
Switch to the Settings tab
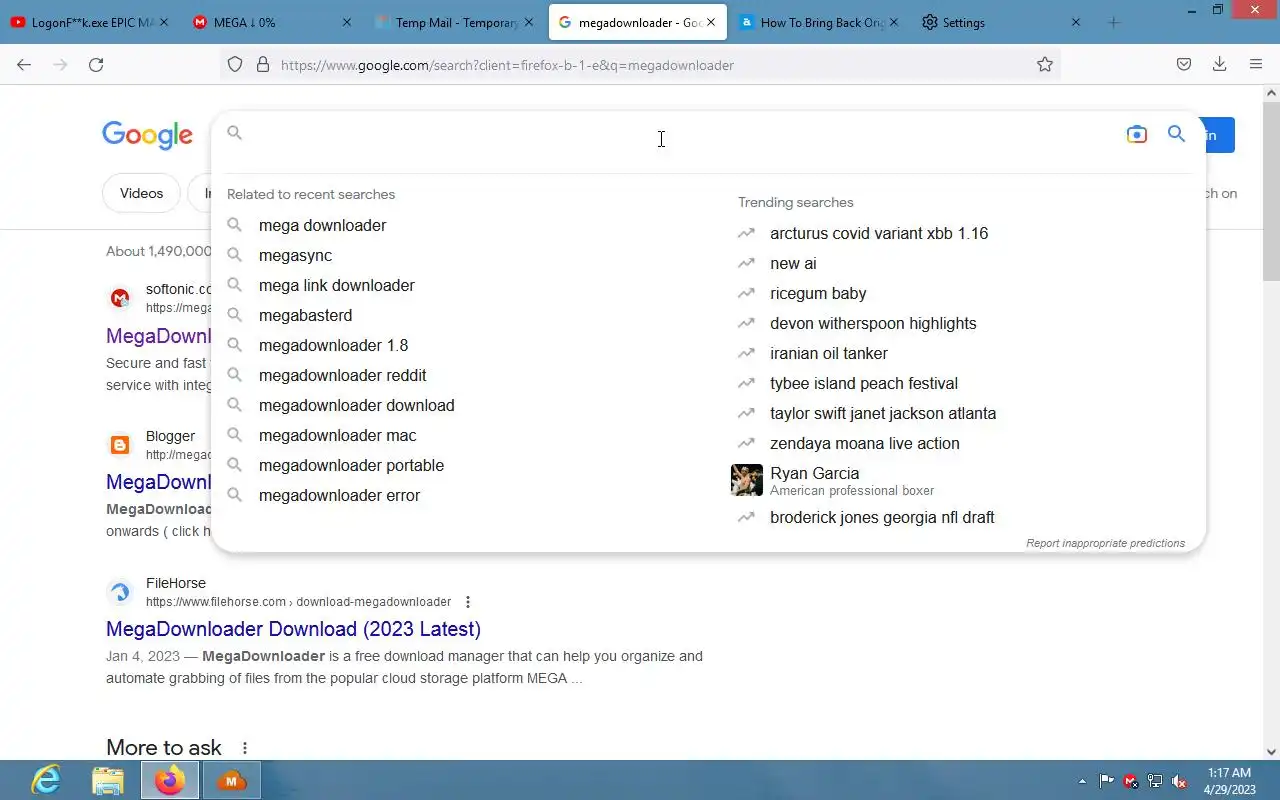click(x=1000, y=22)
